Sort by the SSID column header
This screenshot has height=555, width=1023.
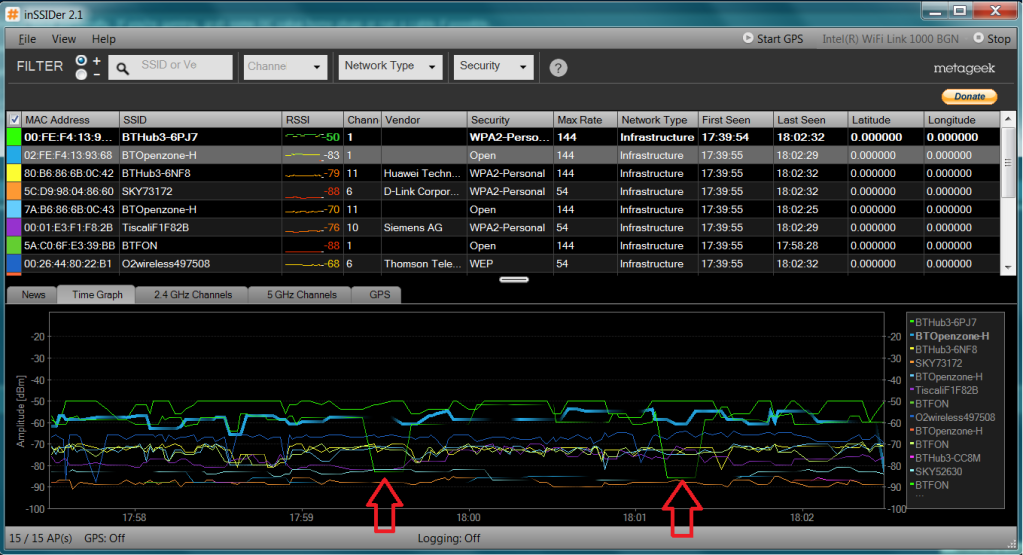click(201, 120)
